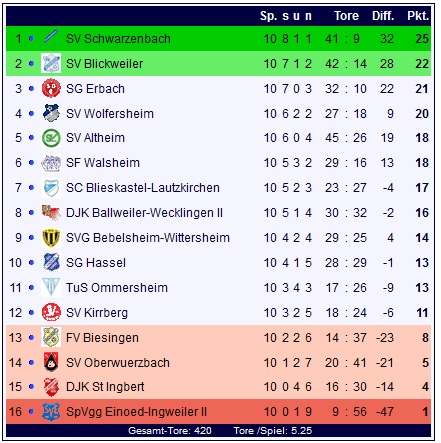441x443 pixels.
Task: Click the Tore column header
Action: [346, 16]
